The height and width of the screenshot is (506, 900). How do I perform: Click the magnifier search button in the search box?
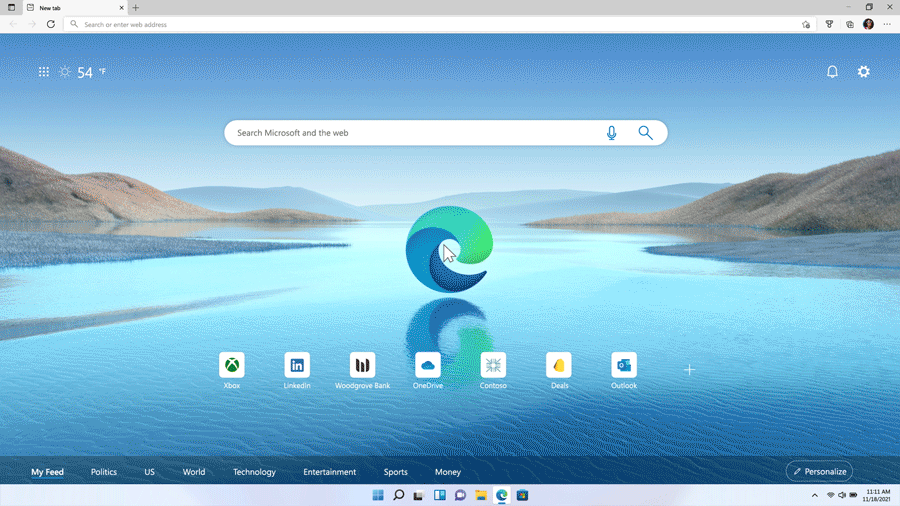point(645,133)
